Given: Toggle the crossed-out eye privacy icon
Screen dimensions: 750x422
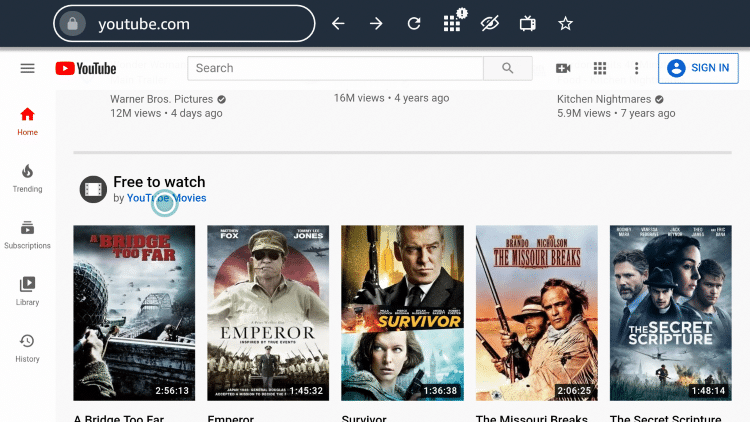Looking at the screenshot, I should 489,23.
